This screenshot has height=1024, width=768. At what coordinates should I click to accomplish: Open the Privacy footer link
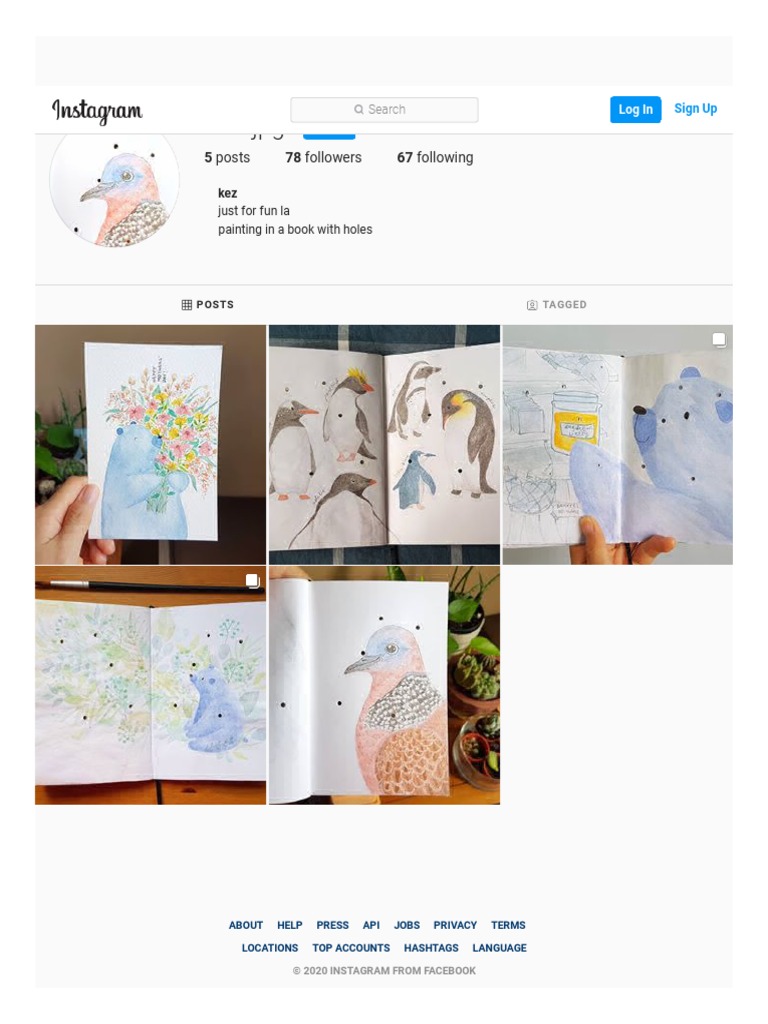click(x=455, y=925)
